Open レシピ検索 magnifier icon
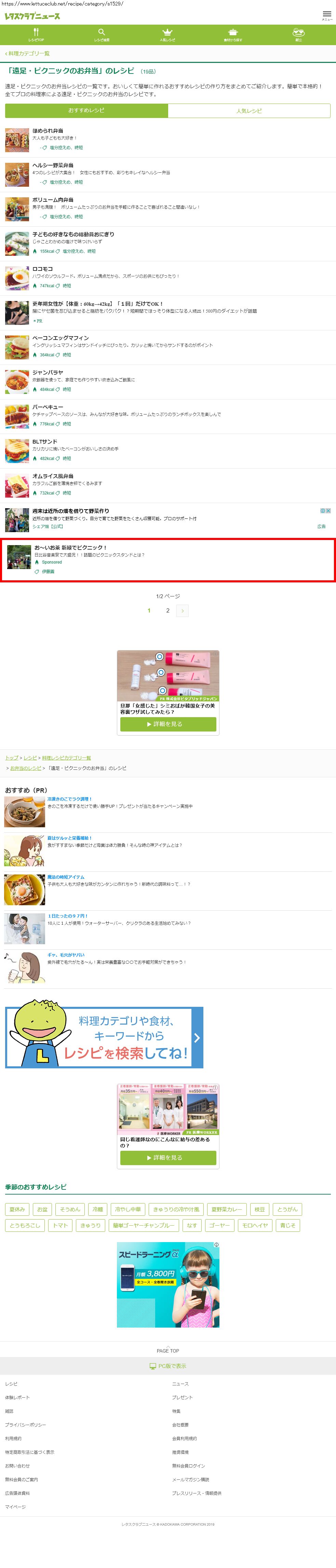Image resolution: width=336 pixels, height=1568 pixels. [102, 32]
